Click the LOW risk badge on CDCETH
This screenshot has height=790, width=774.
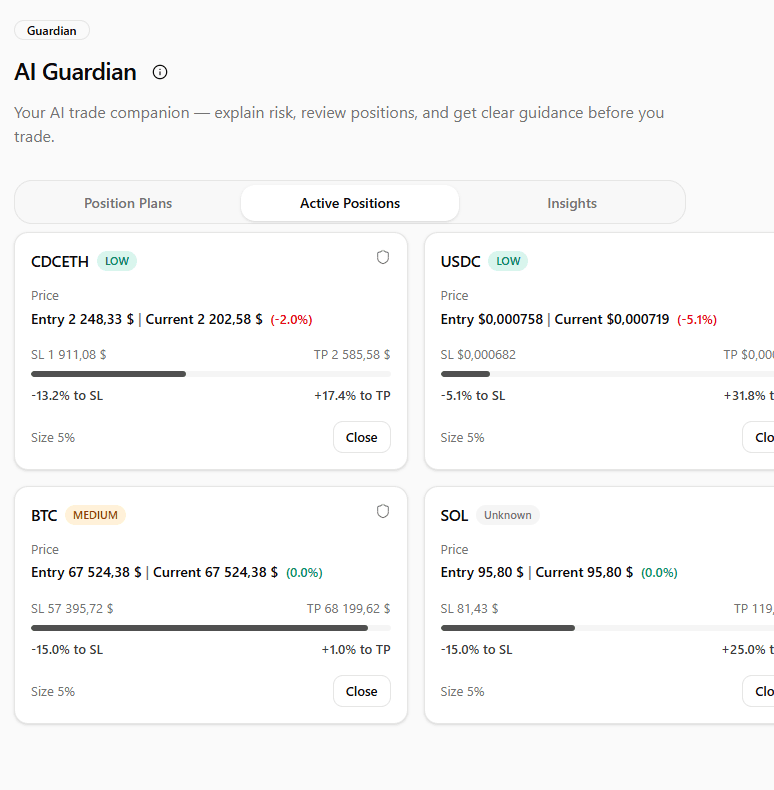pos(117,261)
